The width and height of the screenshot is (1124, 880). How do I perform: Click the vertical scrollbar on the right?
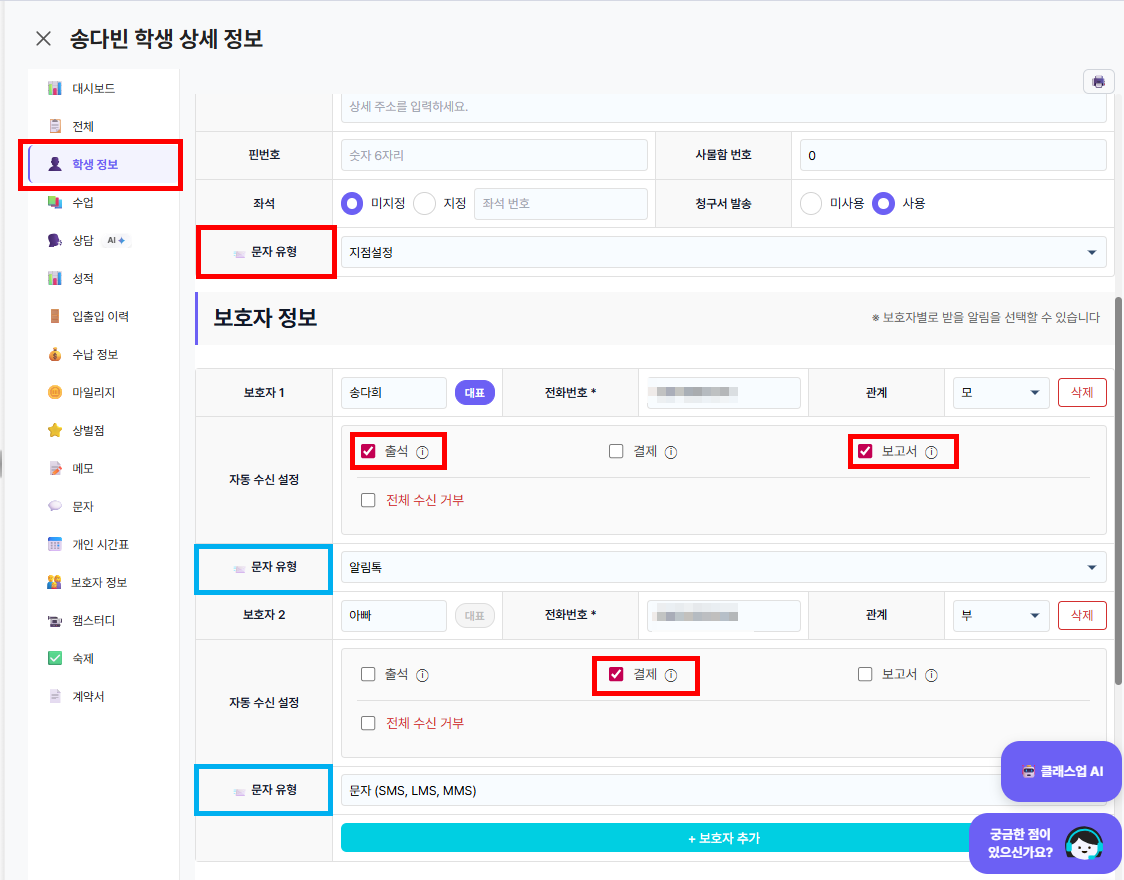pos(1118,491)
